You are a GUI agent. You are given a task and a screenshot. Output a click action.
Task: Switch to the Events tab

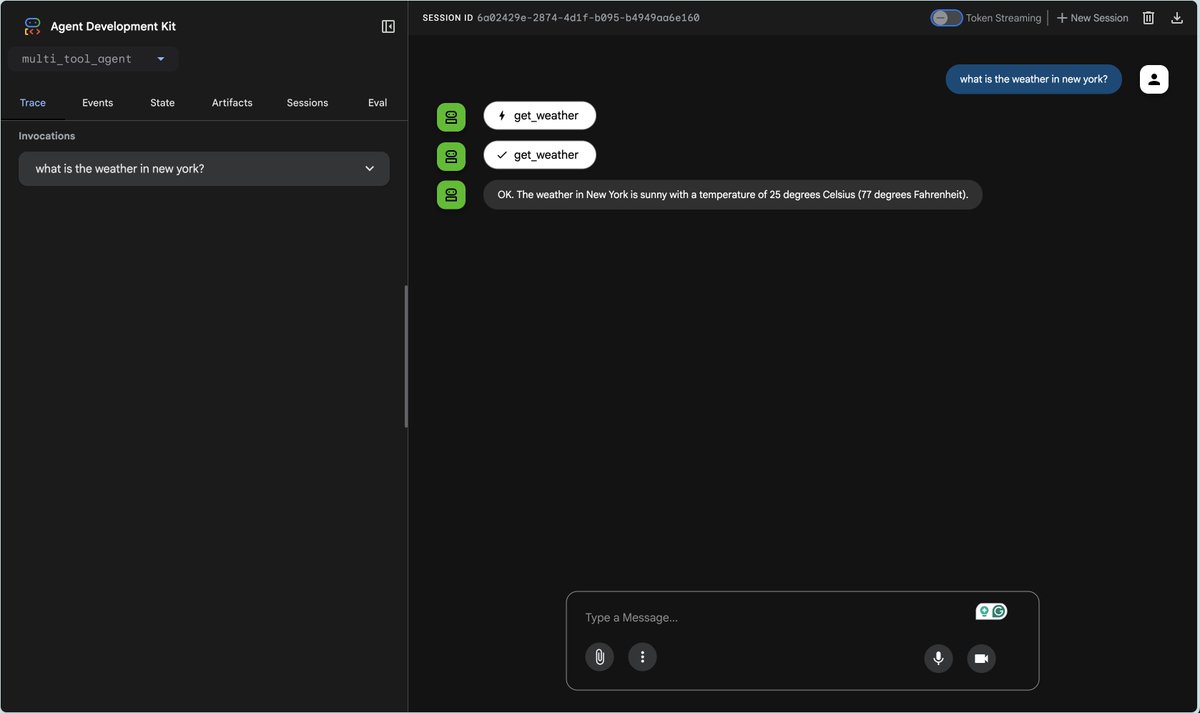point(97,103)
